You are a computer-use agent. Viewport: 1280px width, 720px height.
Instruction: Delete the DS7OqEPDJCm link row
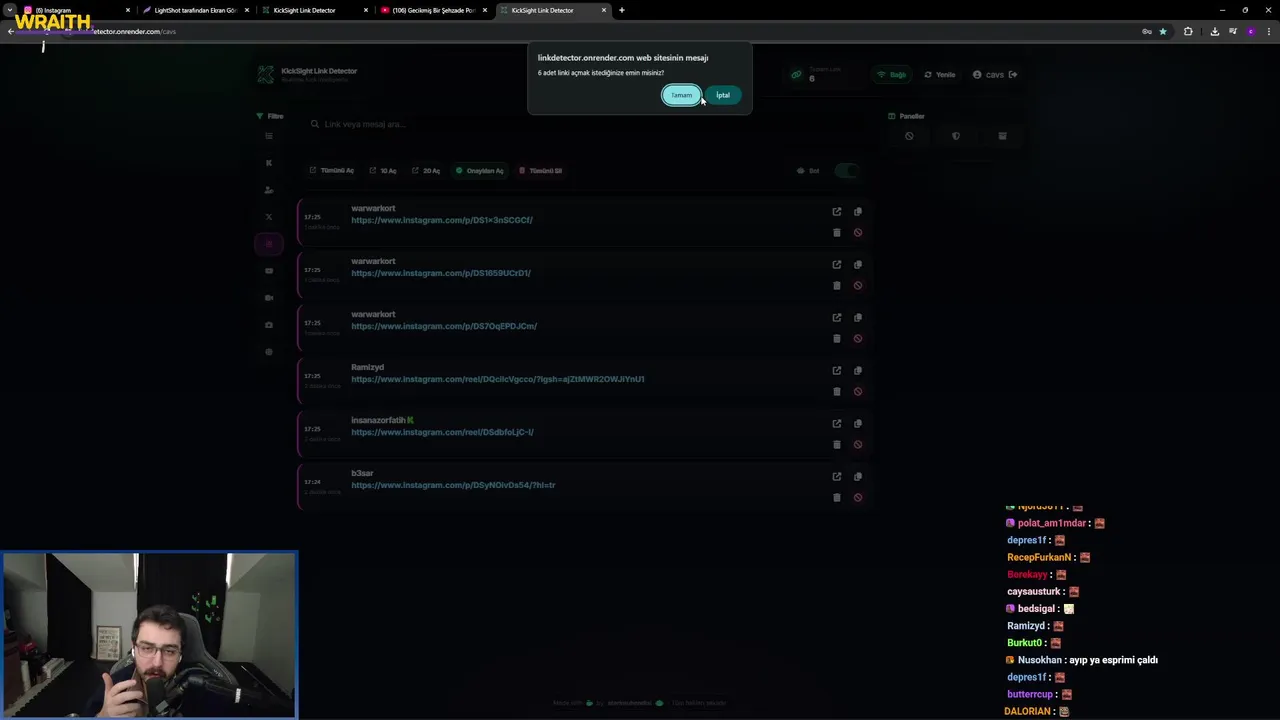pyautogui.click(x=837, y=339)
